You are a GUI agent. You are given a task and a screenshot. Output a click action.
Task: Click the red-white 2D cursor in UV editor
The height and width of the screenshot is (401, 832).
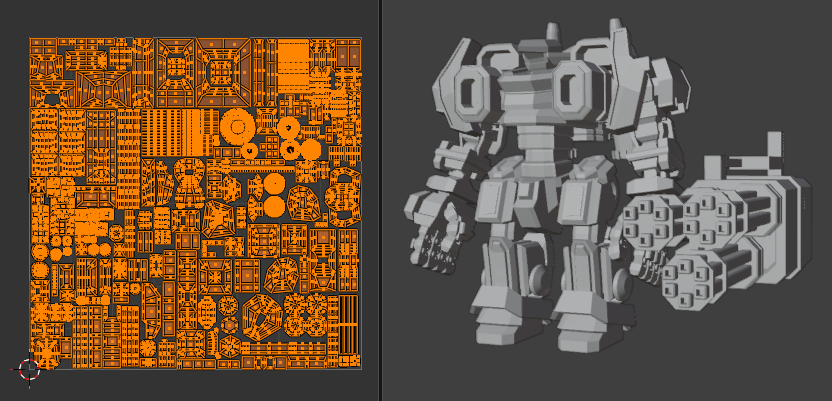pyautogui.click(x=30, y=369)
